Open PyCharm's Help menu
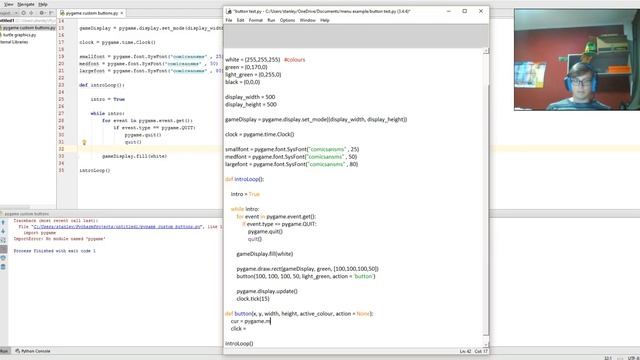Image resolution: width=640 pixels, height=360 pixels. click(43, 4)
